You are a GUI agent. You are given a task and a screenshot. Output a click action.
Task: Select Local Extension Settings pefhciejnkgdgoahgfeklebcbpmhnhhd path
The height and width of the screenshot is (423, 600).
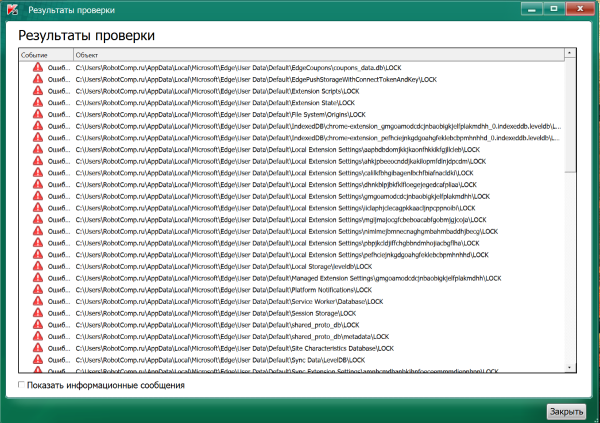282,255
